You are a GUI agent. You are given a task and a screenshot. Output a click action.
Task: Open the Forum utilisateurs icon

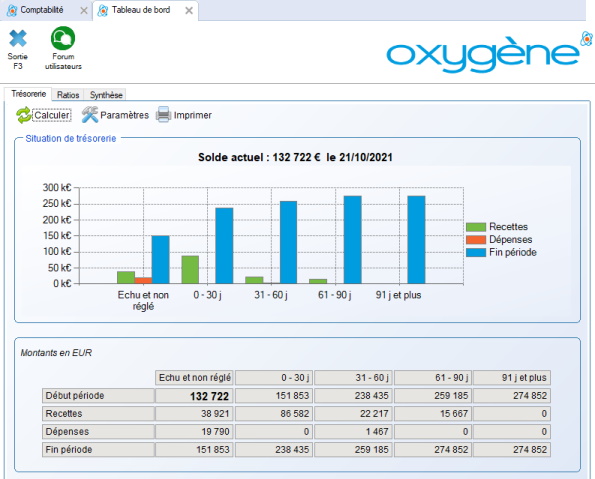point(63,38)
